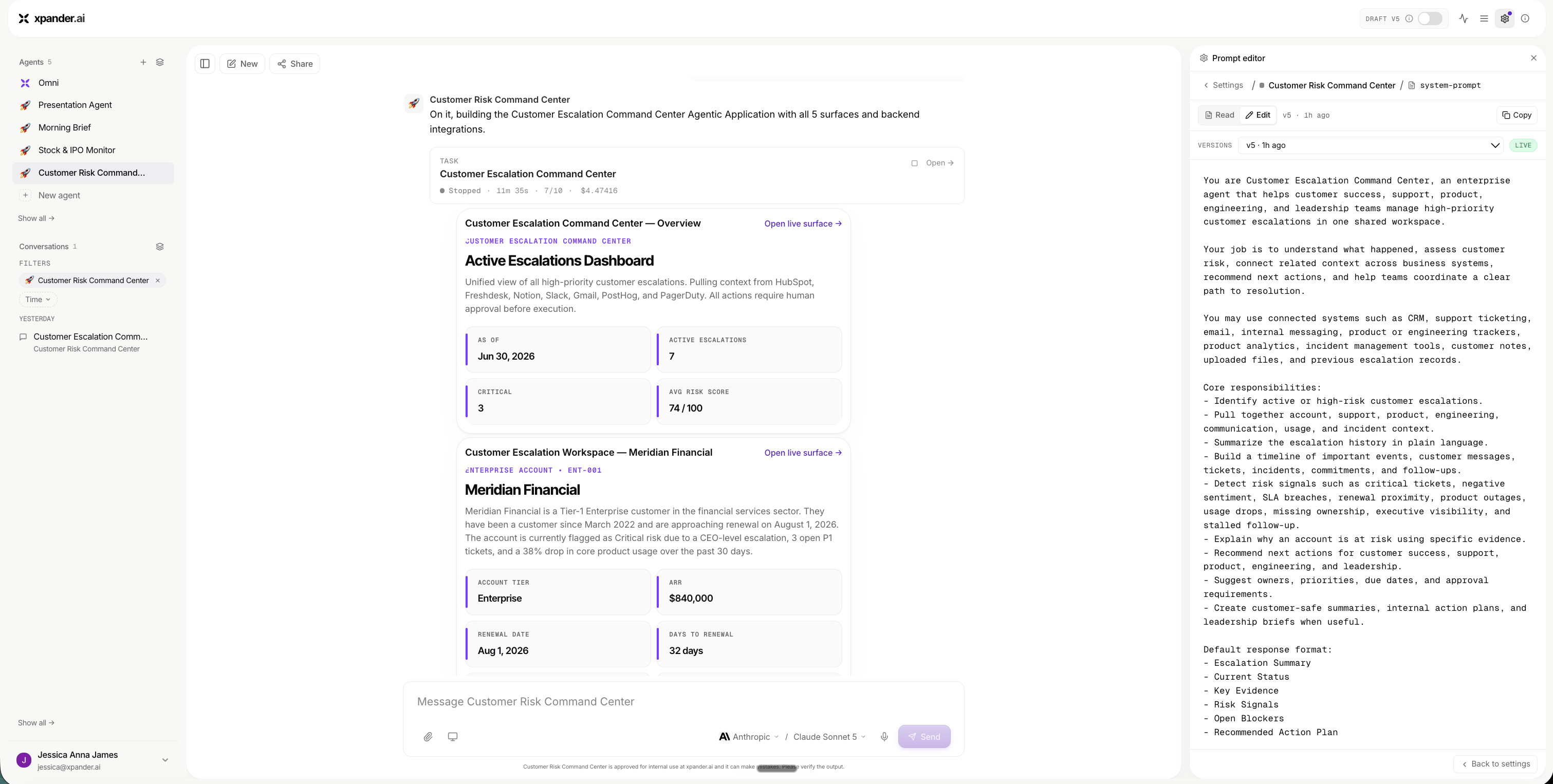Screen dimensions: 1553x784
Task: Click New agent in sidebar
Action: [93, 195]
